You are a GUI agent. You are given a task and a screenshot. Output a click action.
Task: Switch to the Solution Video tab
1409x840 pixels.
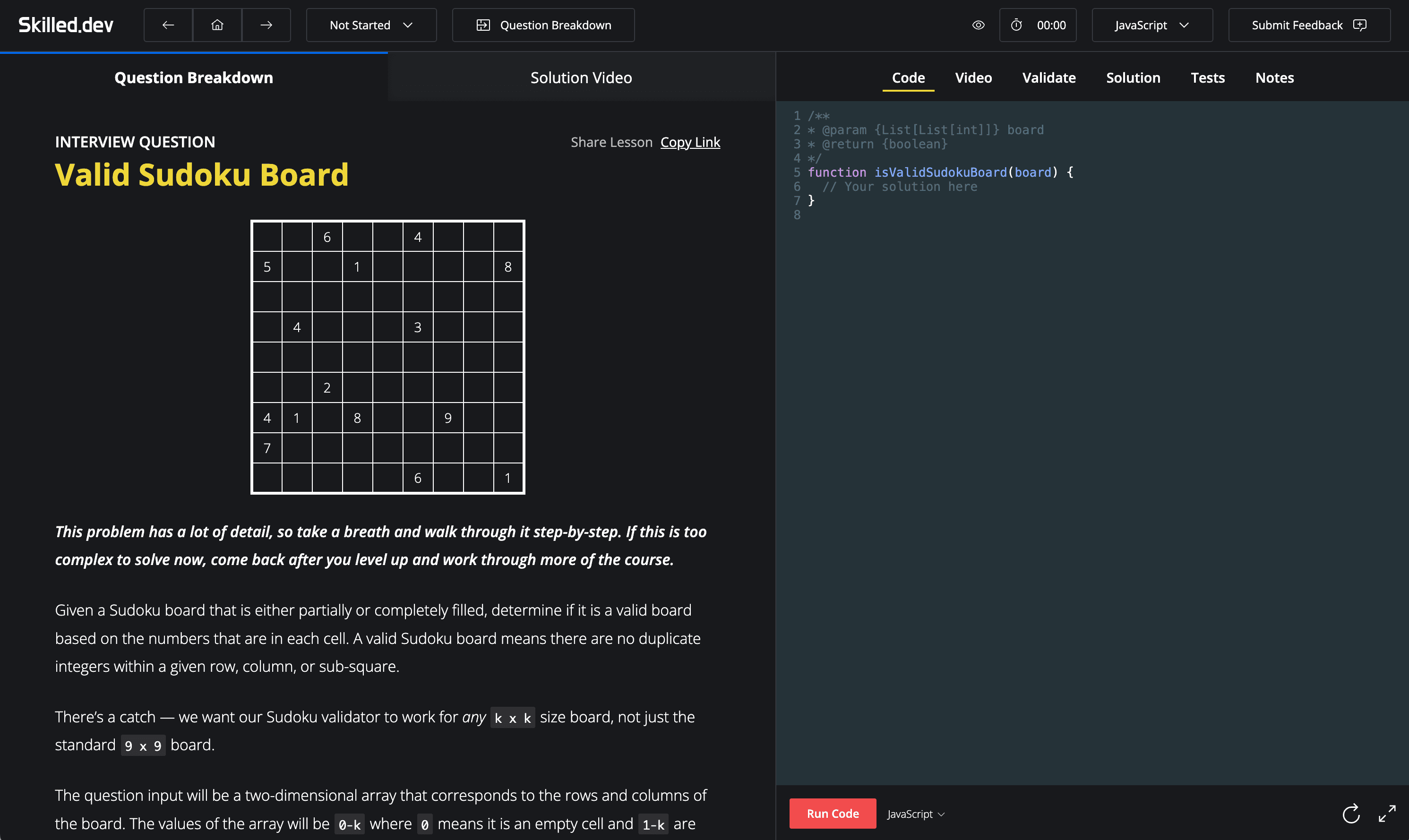click(581, 77)
